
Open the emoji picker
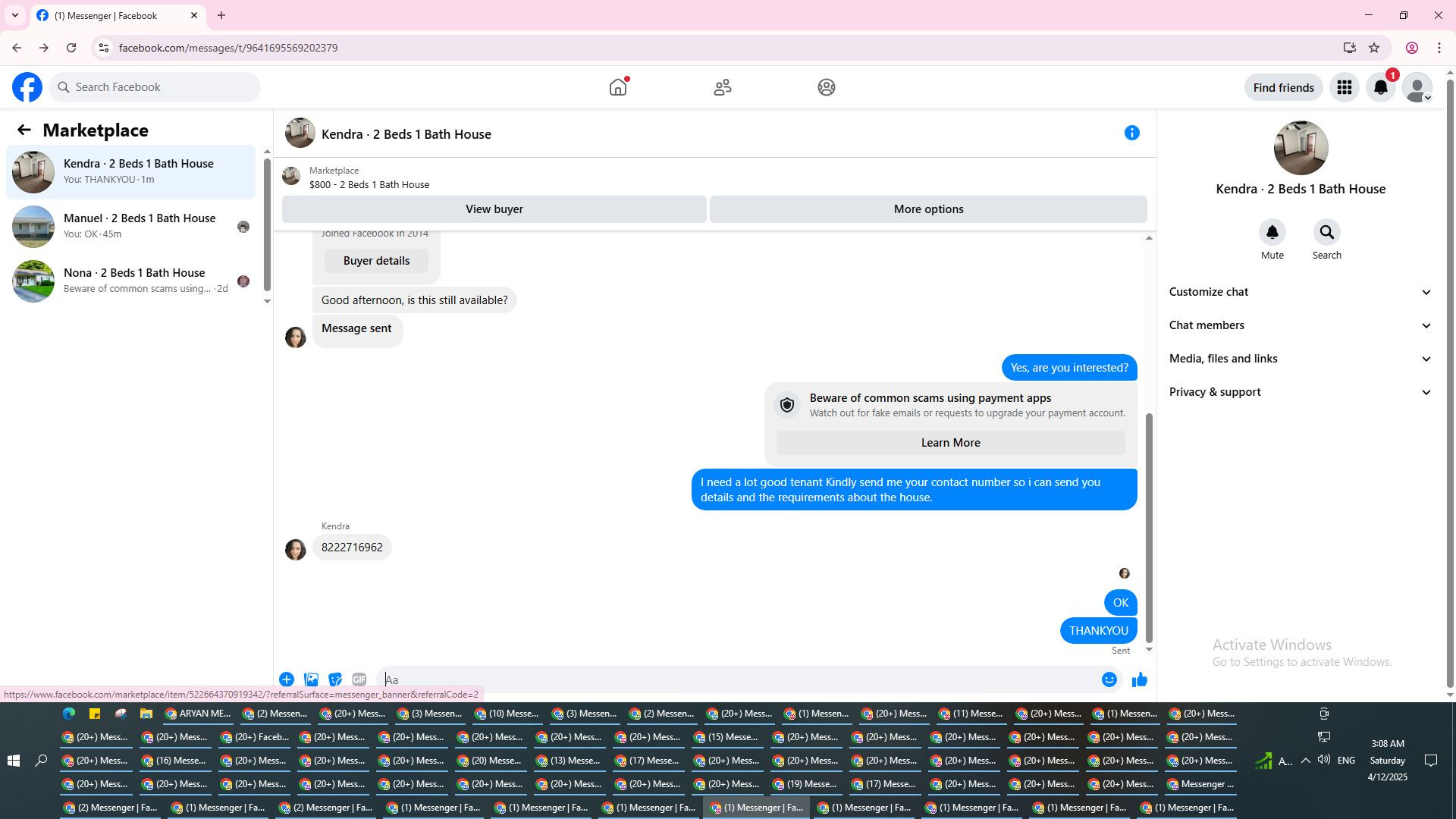1109,679
